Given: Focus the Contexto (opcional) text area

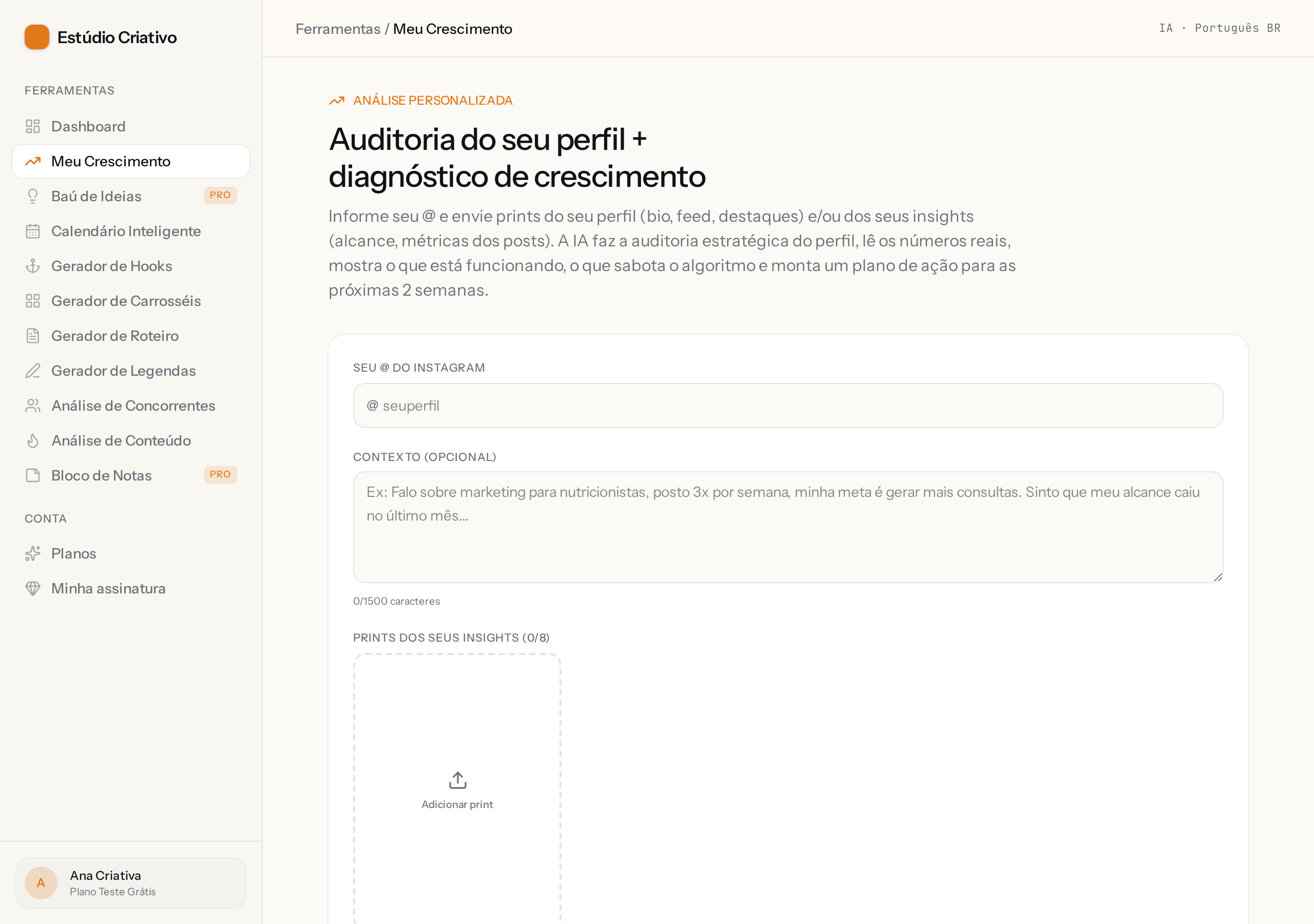Looking at the screenshot, I should (x=787, y=527).
